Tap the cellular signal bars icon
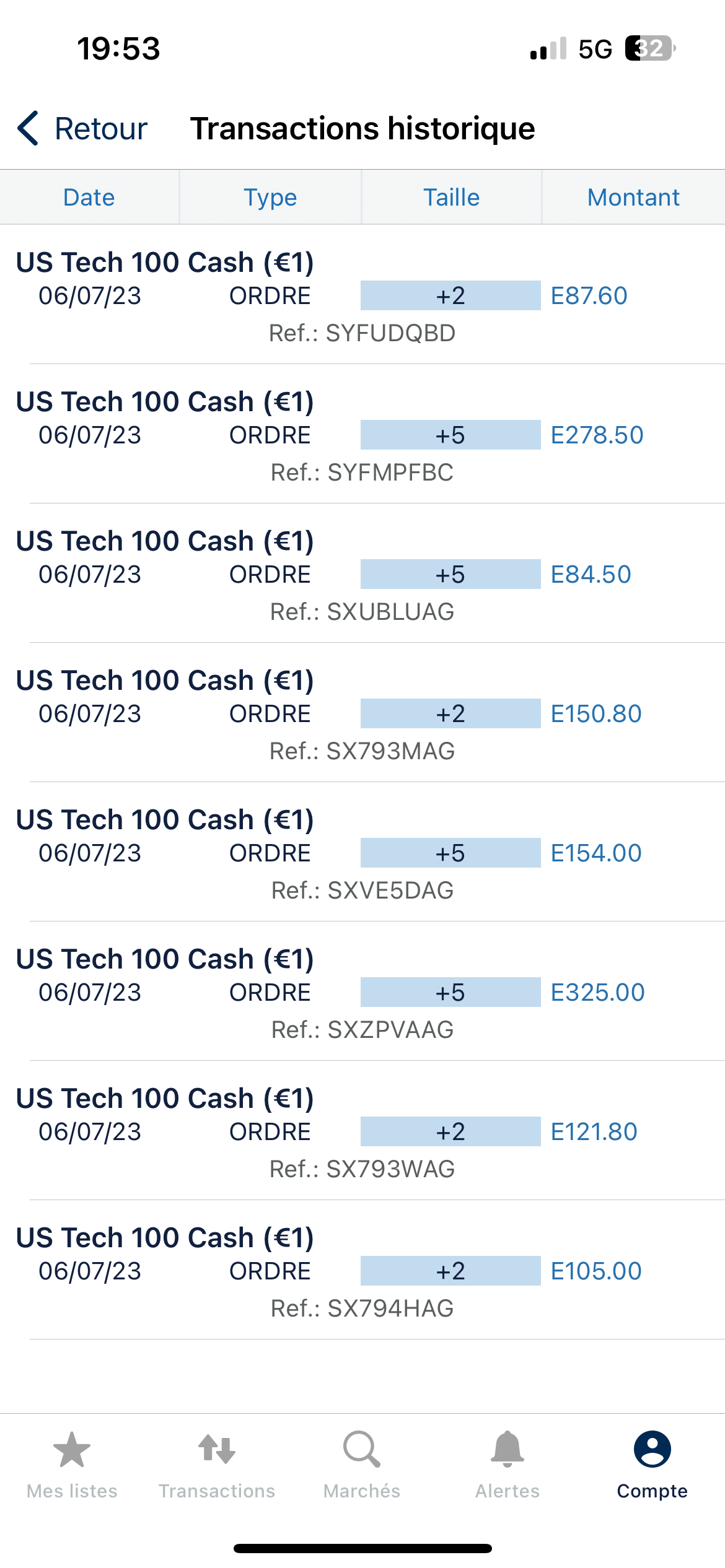Image resolution: width=725 pixels, height=1568 pixels. pyautogui.click(x=548, y=48)
